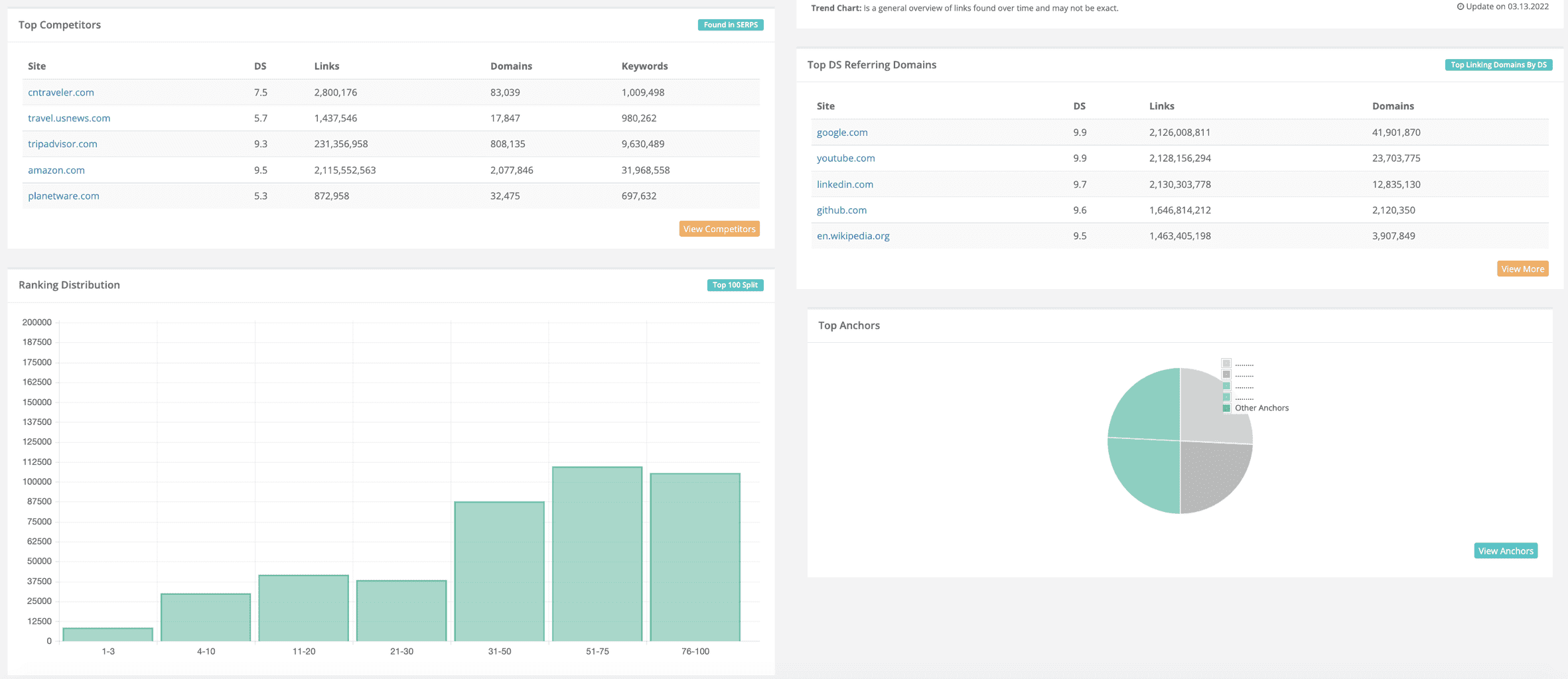Open the planetware.com competitor link
The width and height of the screenshot is (1568, 679).
pos(64,196)
